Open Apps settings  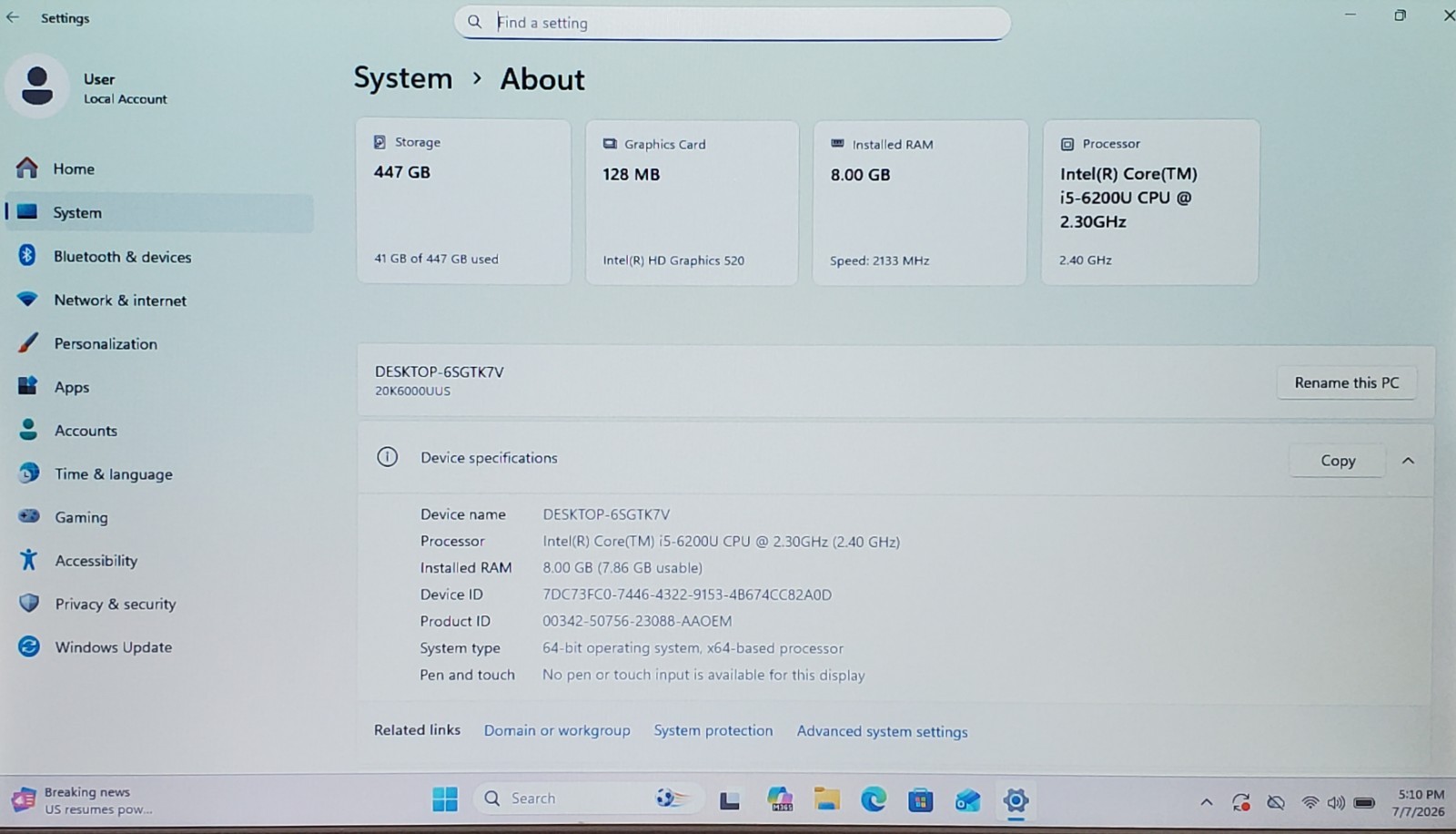click(159, 387)
